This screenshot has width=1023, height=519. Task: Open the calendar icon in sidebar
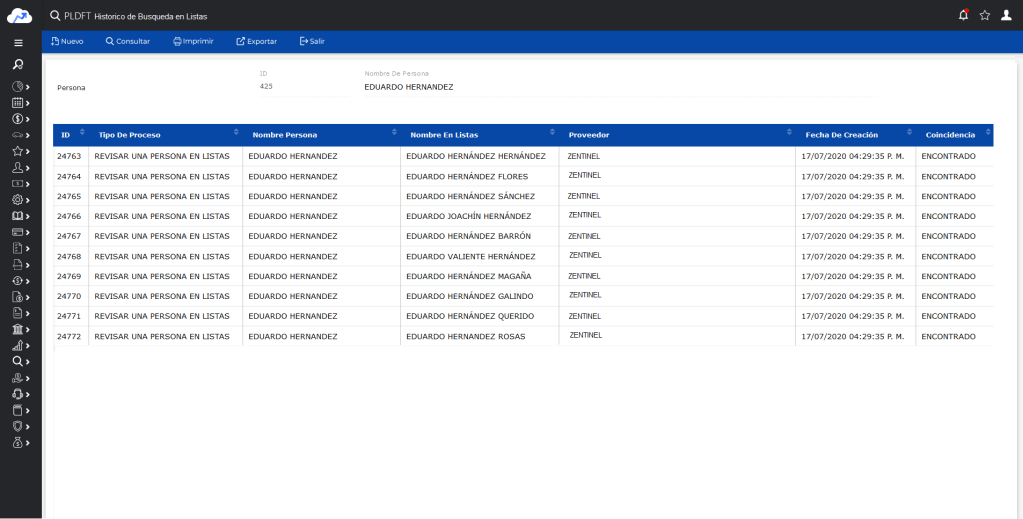point(18,102)
